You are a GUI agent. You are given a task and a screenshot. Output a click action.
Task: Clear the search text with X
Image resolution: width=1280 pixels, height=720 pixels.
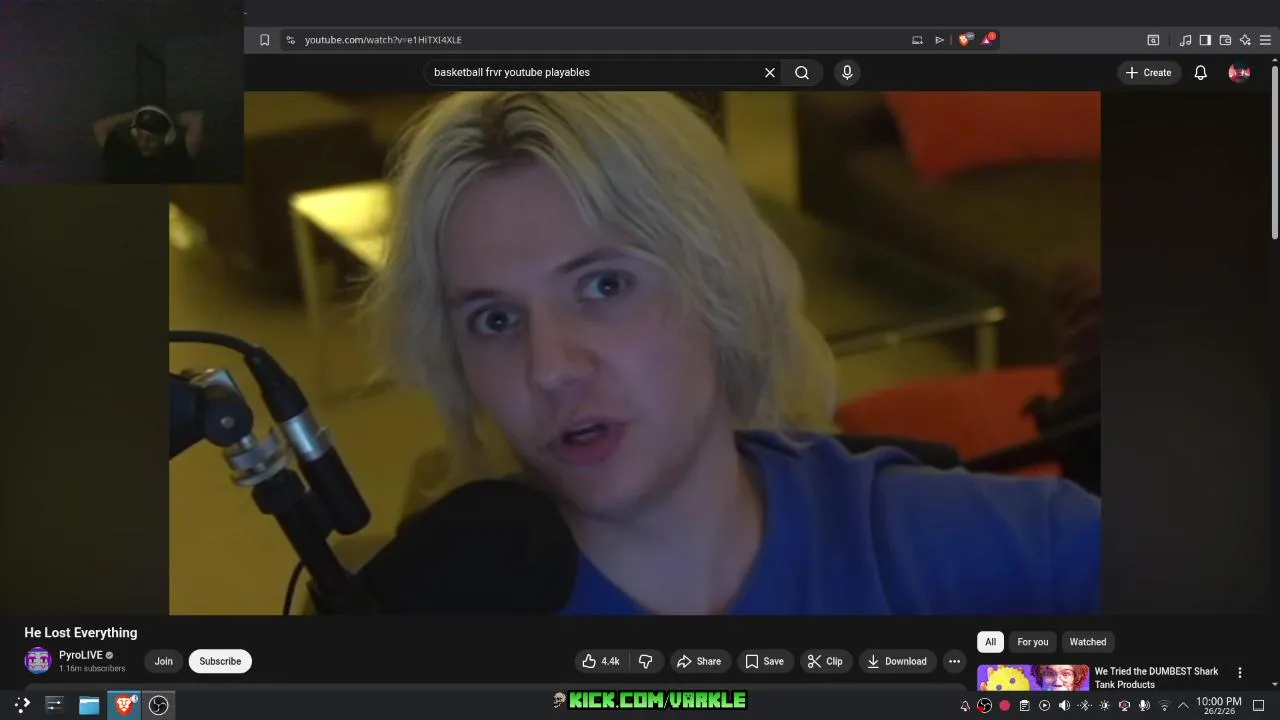[770, 72]
